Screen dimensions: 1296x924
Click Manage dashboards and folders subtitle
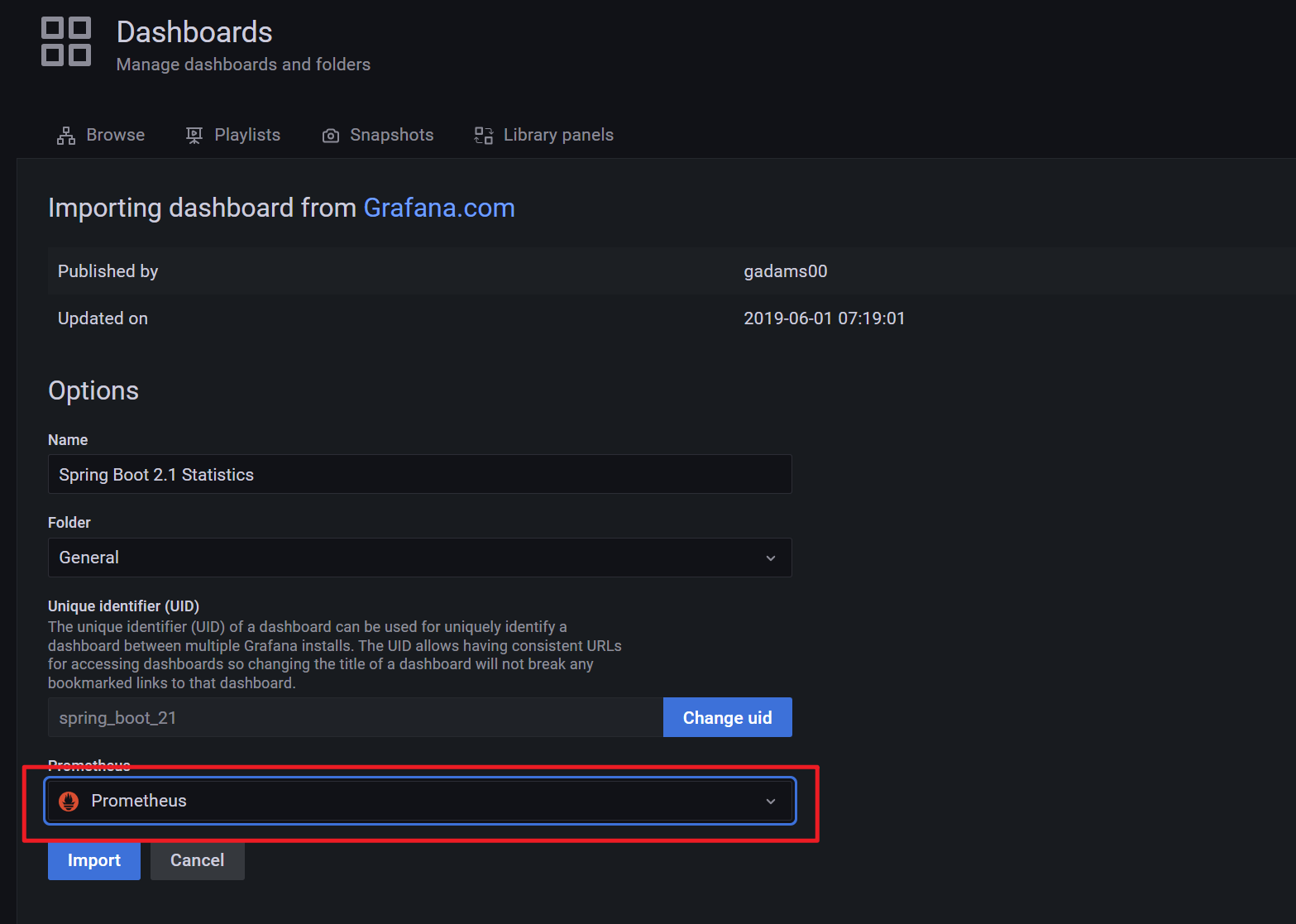coord(243,65)
